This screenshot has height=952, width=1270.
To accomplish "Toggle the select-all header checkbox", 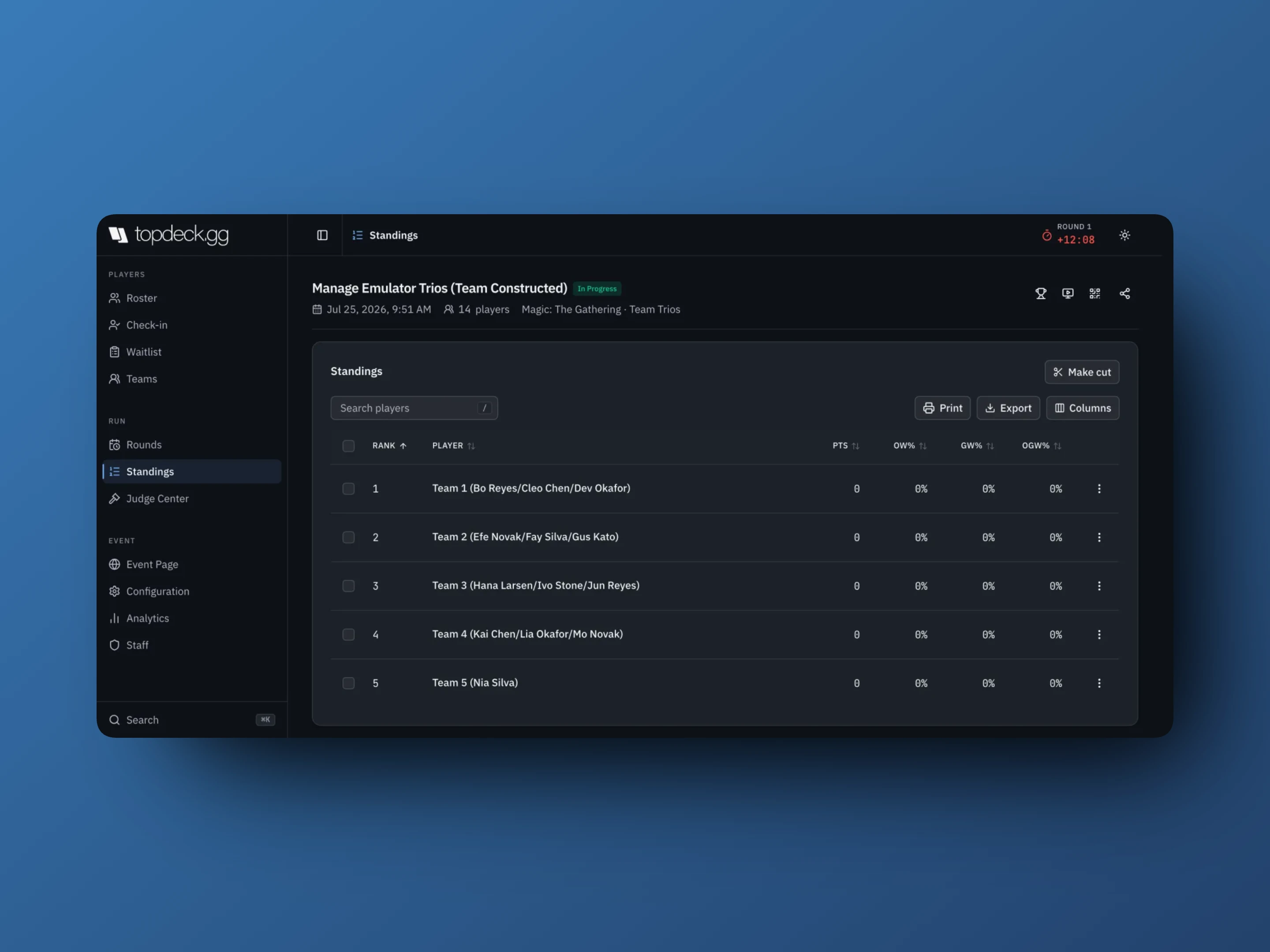I will click(x=348, y=446).
